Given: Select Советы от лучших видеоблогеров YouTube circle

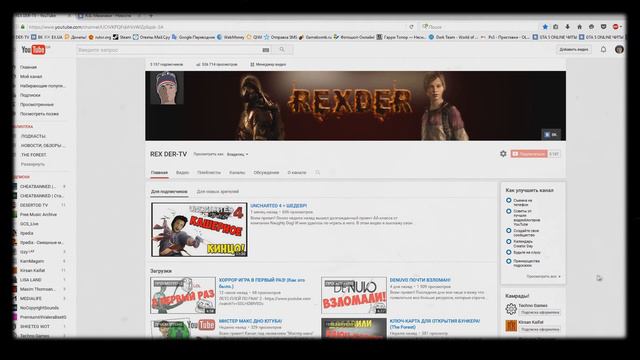Looking at the screenshot, I should pos(509,211).
